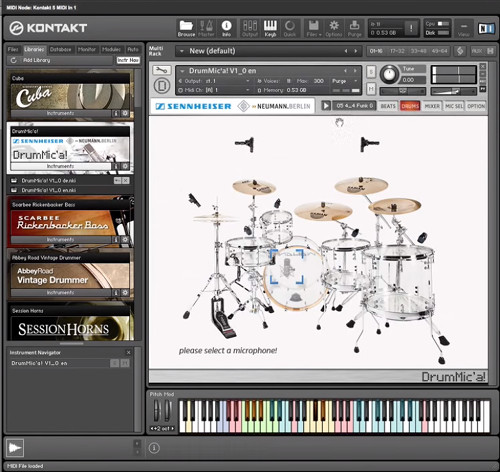Switch to the Database tab
The width and height of the screenshot is (500, 472).
pos(60,49)
